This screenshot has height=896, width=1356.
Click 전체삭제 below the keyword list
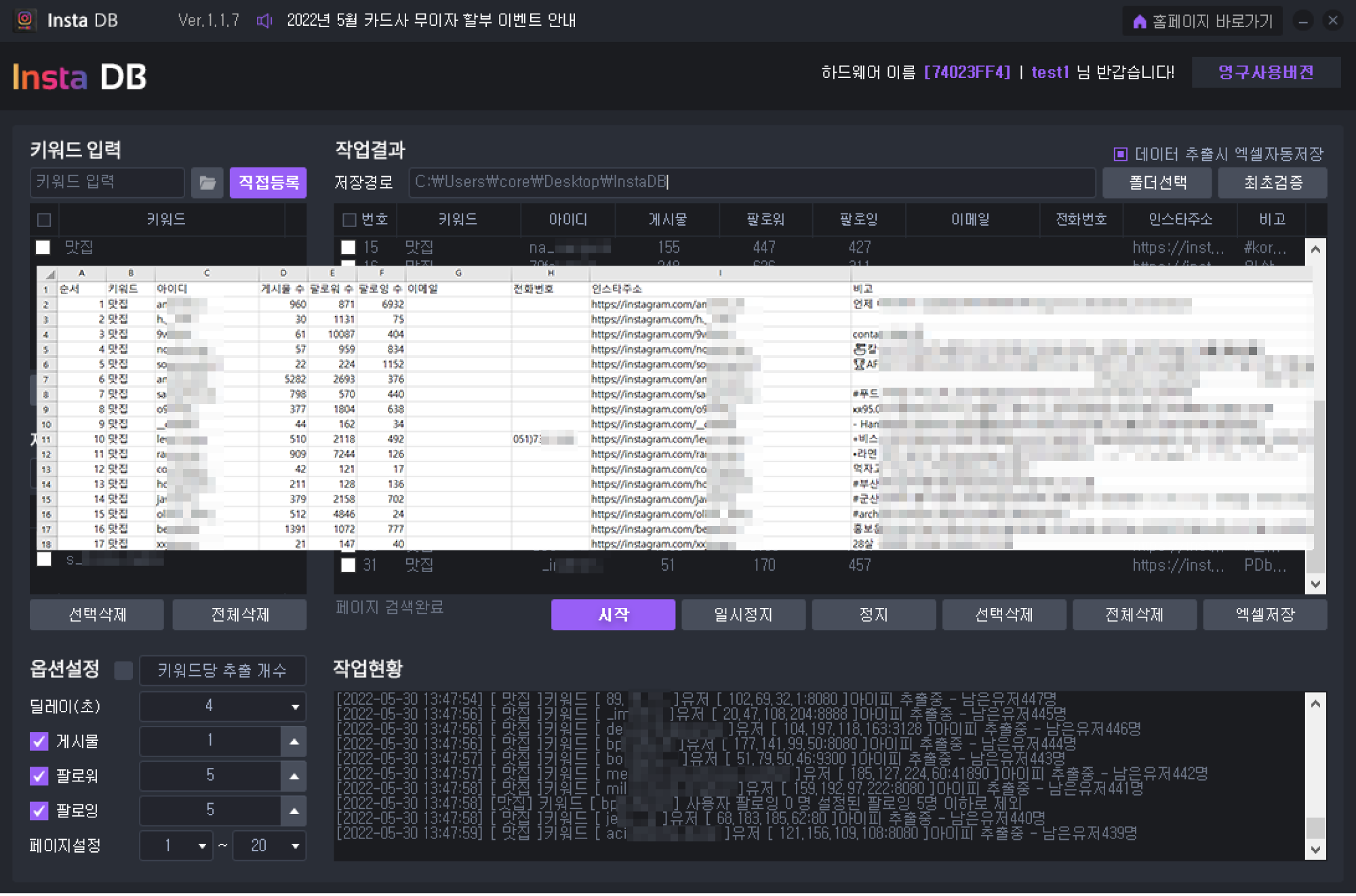(x=239, y=615)
